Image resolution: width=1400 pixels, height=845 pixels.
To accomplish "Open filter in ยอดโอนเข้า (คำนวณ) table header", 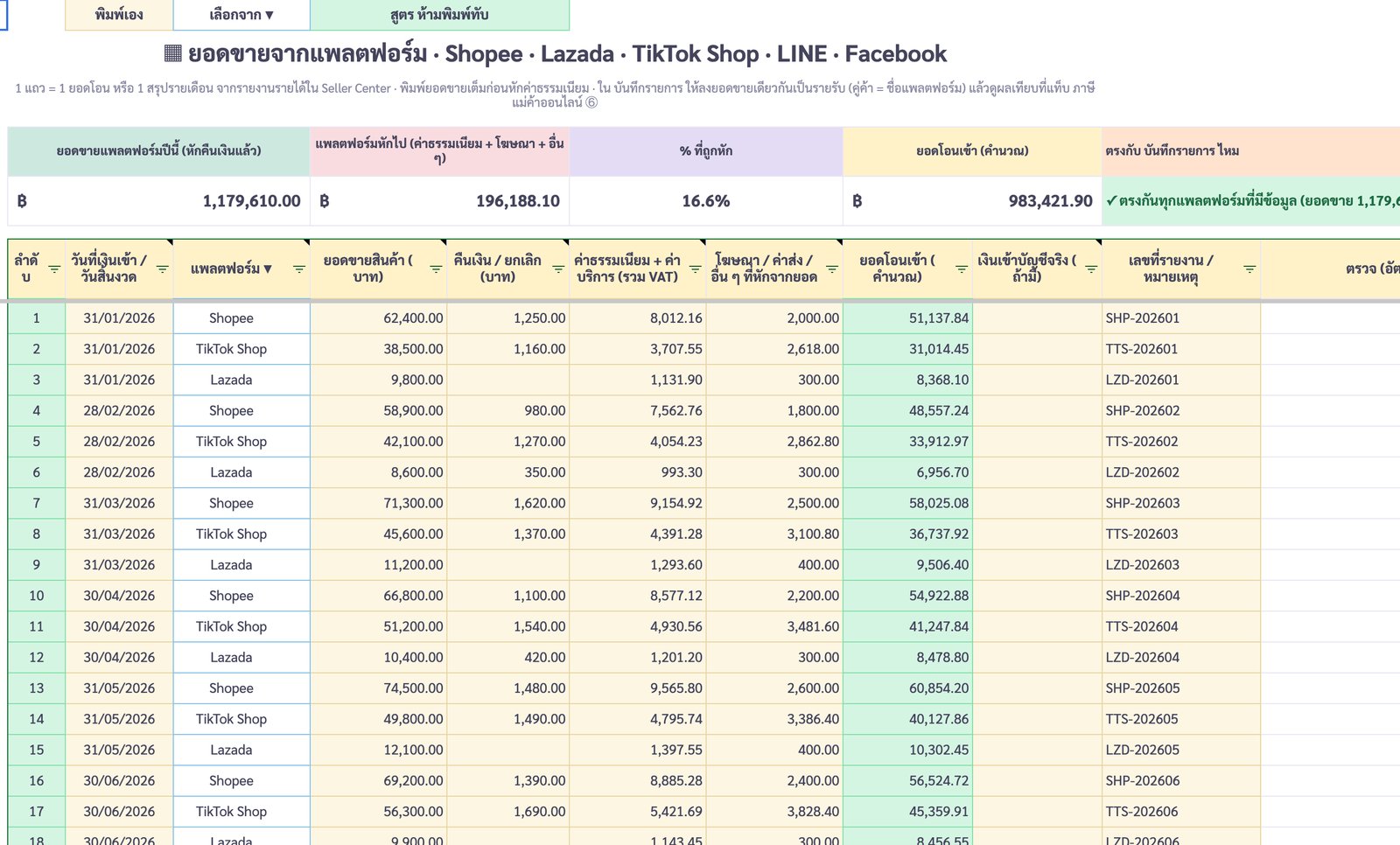I will (x=962, y=269).
